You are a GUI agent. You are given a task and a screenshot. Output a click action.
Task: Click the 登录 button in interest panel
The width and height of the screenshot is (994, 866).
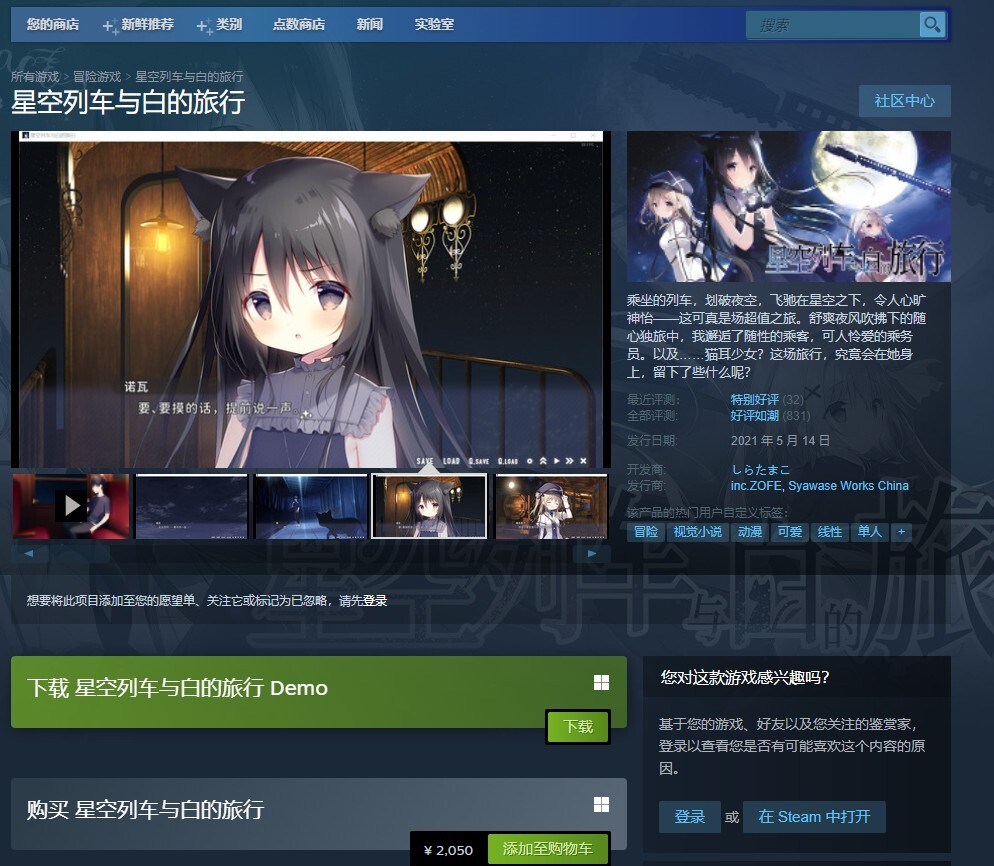tap(690, 817)
